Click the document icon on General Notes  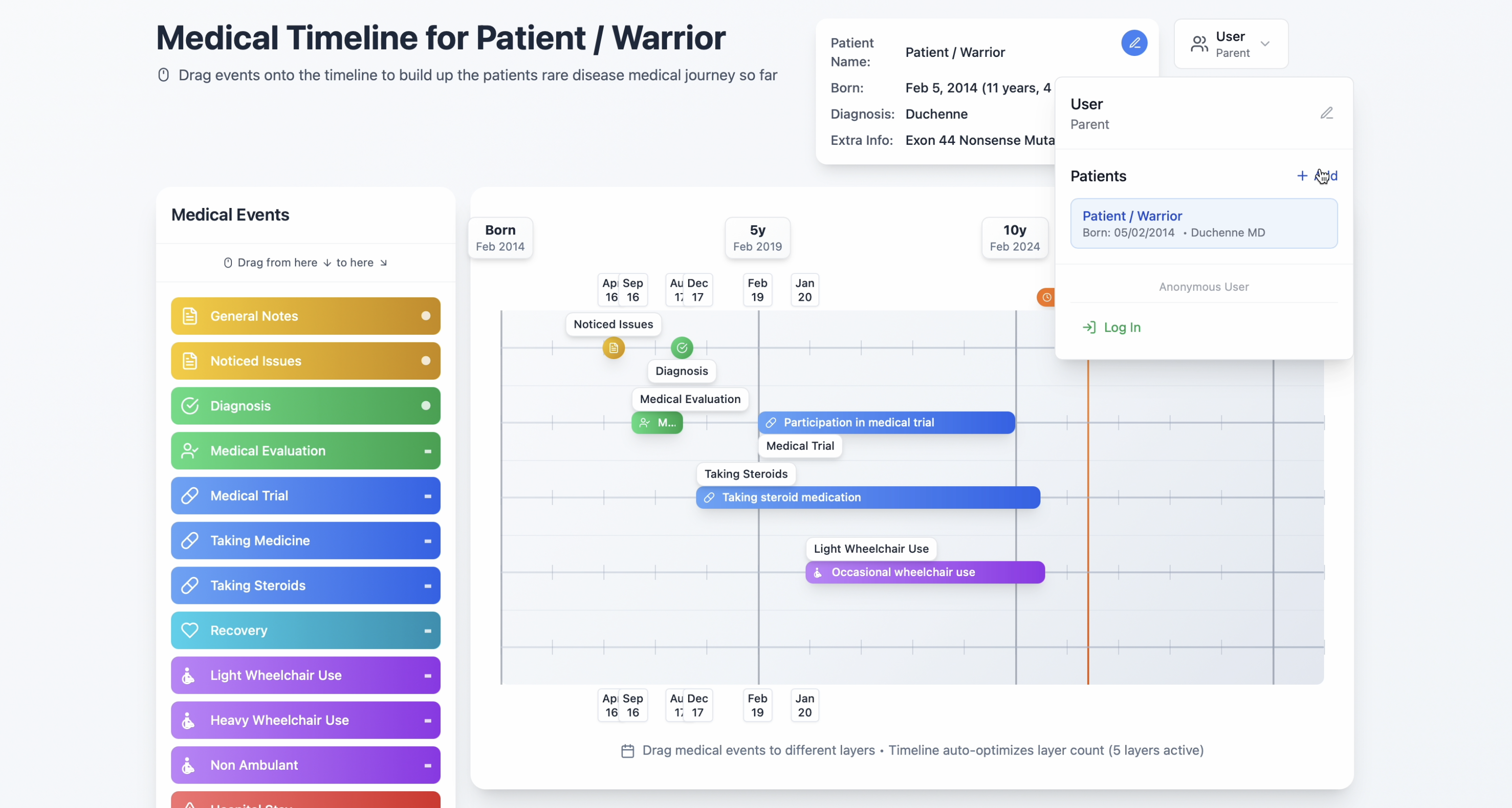point(189,317)
